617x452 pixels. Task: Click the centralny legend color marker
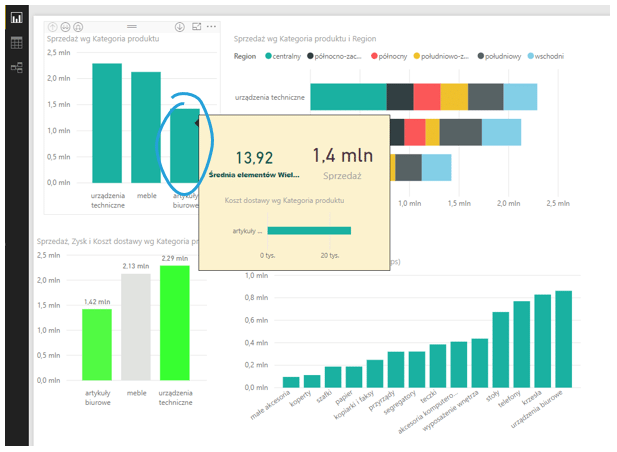coord(268,57)
